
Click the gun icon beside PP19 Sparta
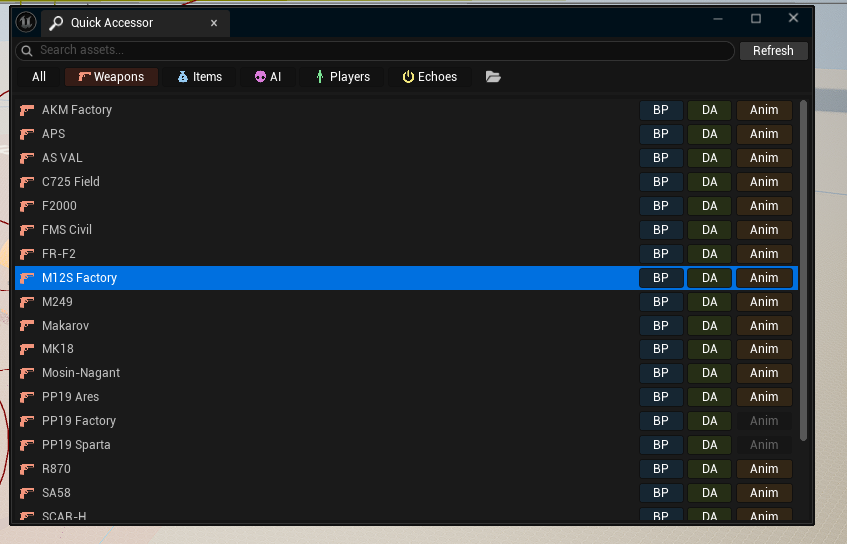(x=27, y=445)
